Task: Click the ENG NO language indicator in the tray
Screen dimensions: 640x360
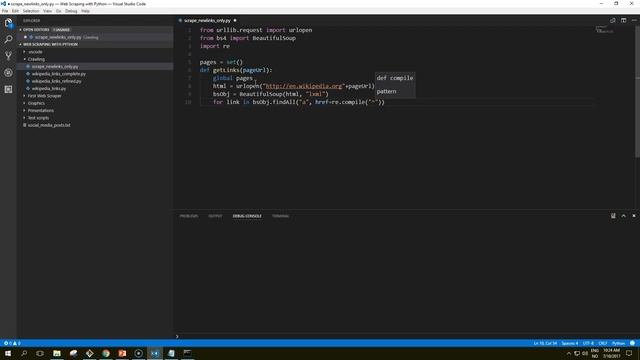Action: 595,353
